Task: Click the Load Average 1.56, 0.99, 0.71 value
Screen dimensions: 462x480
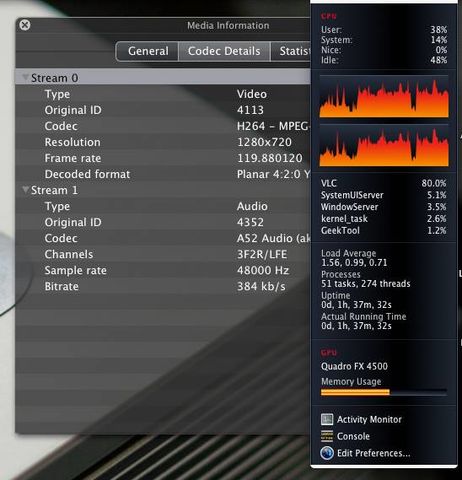Action: (354, 263)
